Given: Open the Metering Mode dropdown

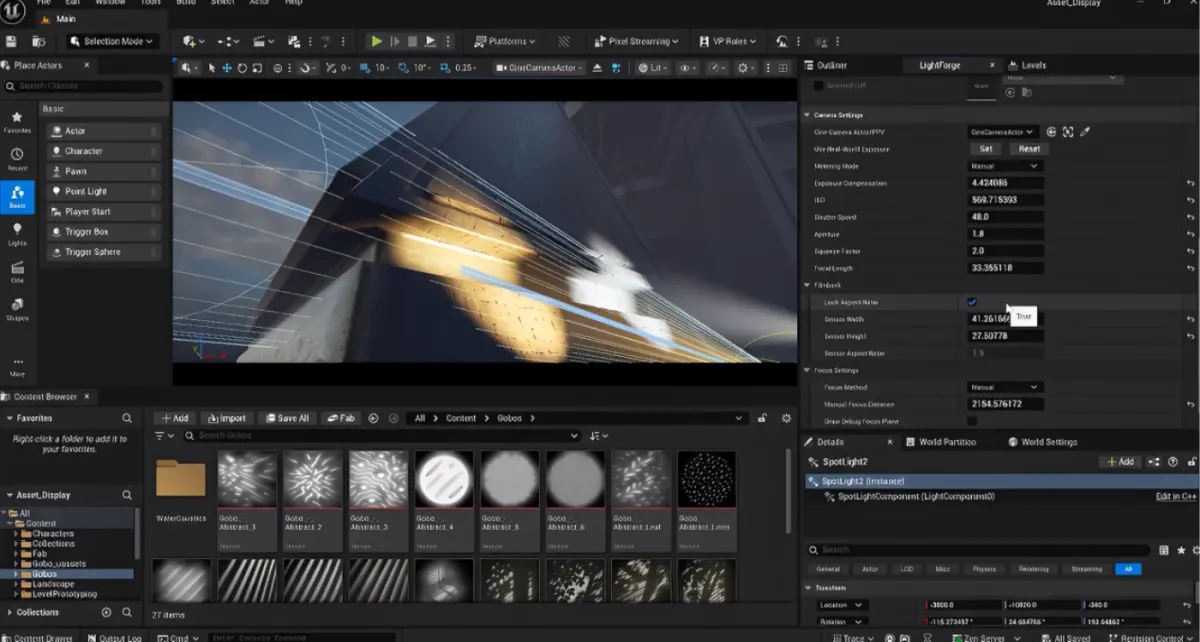Looking at the screenshot, I should [1005, 166].
